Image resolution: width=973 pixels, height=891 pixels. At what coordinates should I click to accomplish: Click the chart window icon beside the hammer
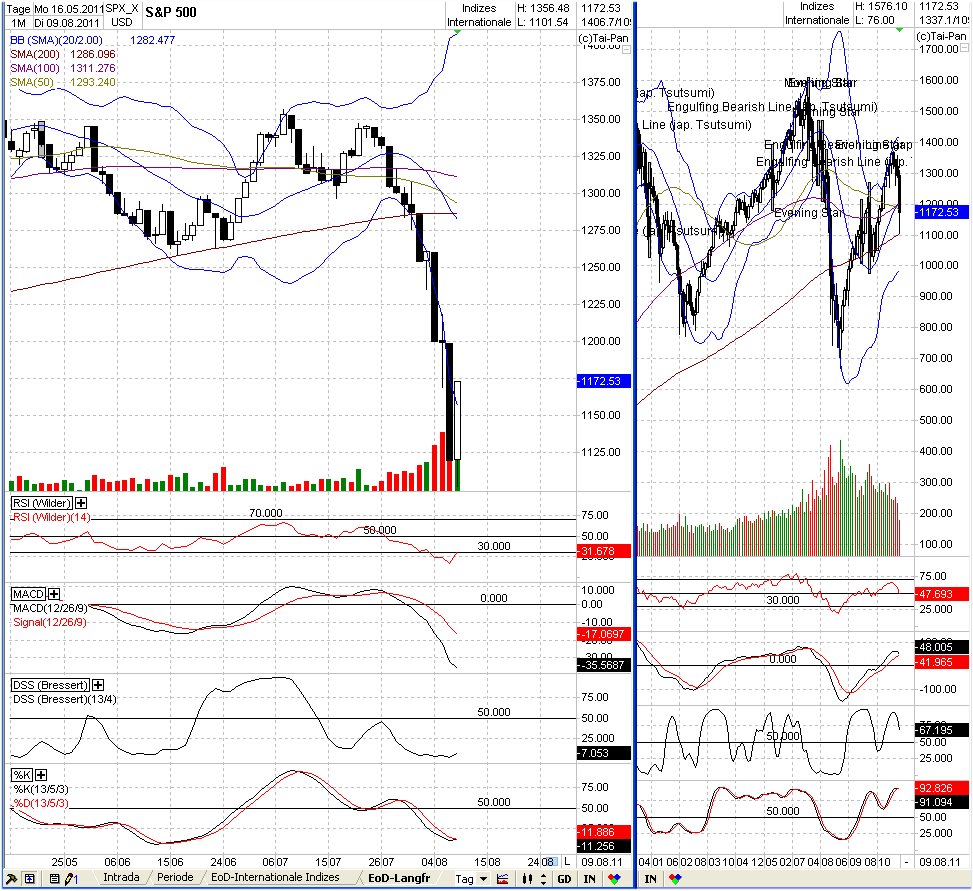29,879
